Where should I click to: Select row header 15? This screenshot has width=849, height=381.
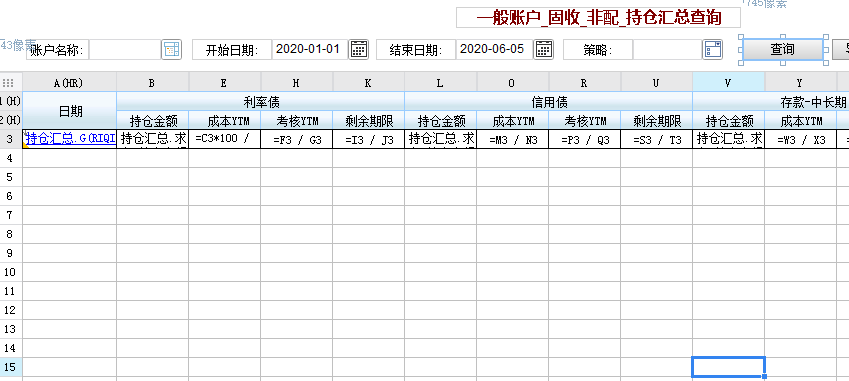coord(11,367)
